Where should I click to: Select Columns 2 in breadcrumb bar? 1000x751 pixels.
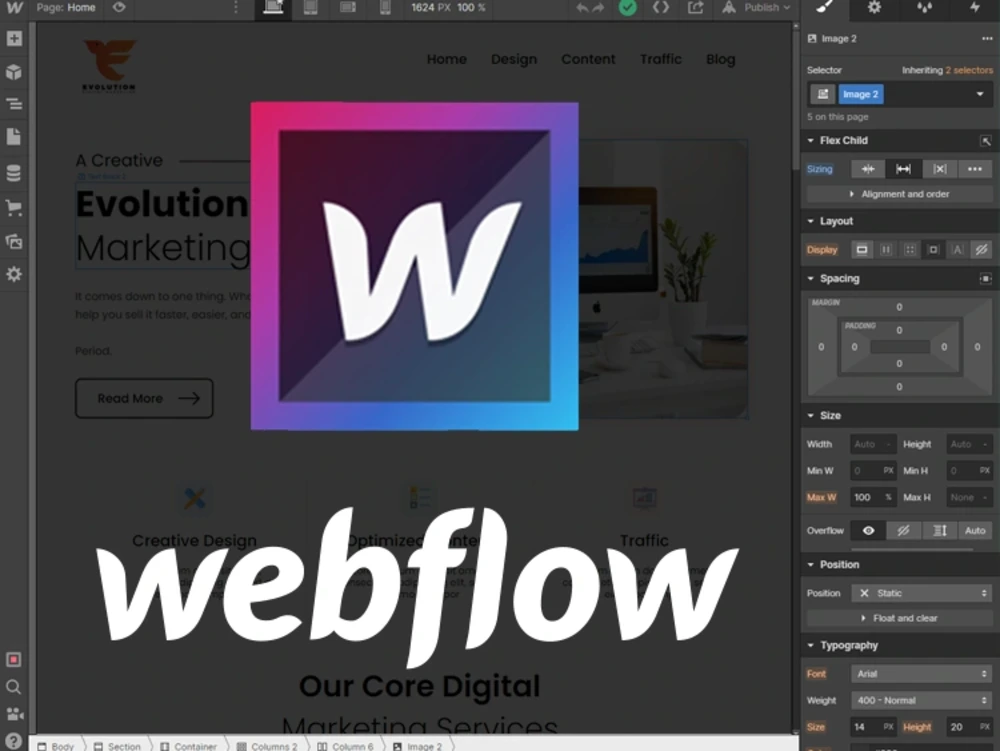point(267,746)
